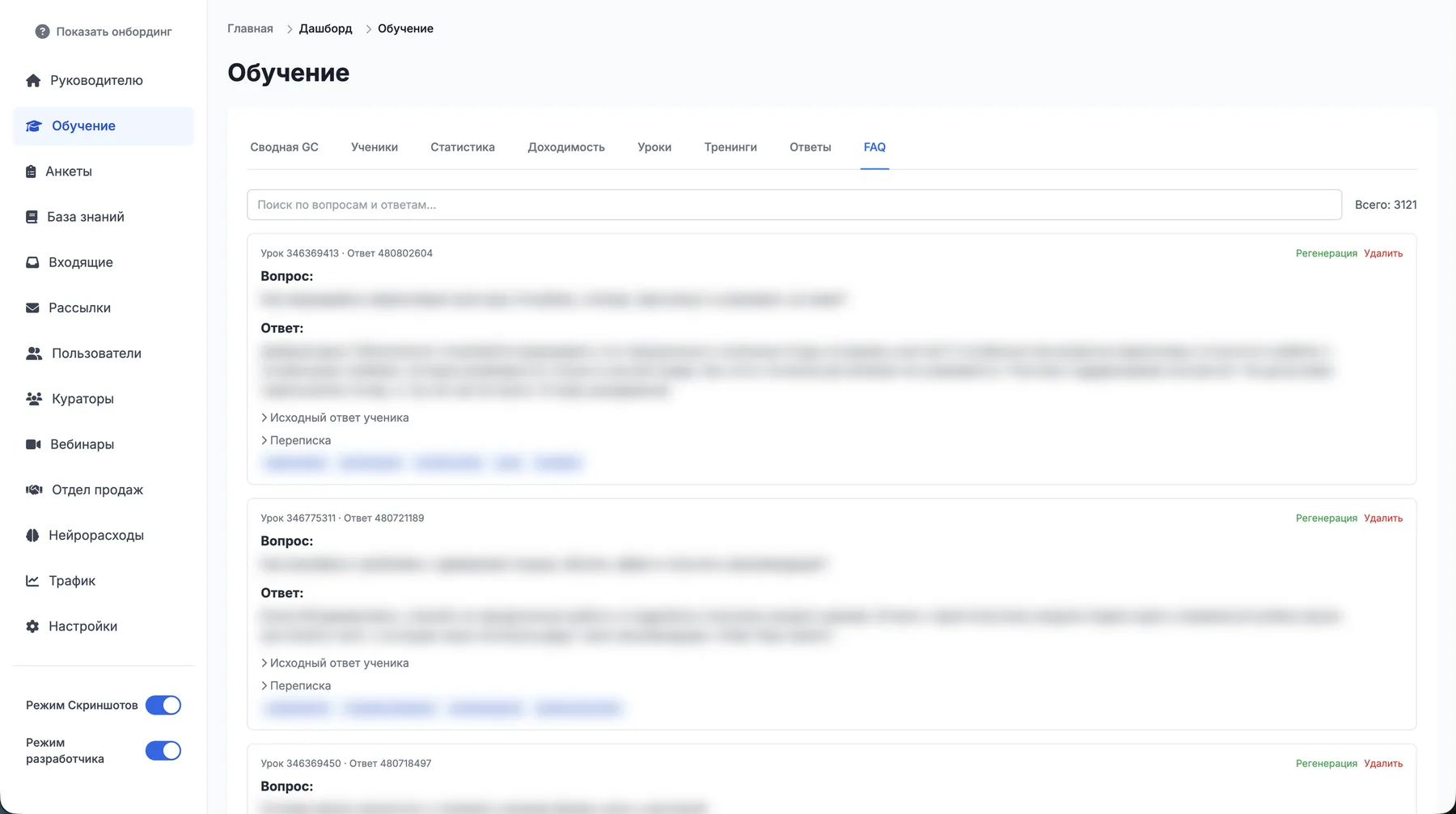Open Входящие via its inbox icon
Viewport: 1456px width, 814px height.
pos(32,262)
